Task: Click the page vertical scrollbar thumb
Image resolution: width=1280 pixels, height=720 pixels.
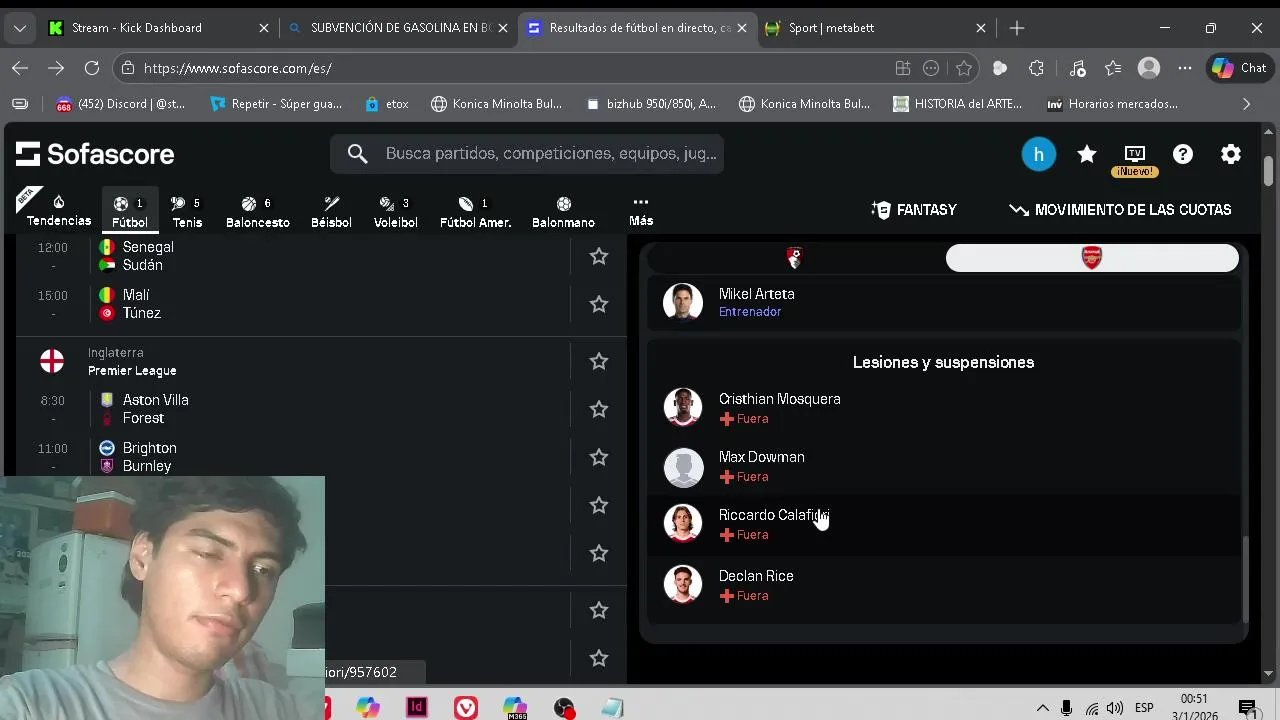Action: coord(1269,170)
